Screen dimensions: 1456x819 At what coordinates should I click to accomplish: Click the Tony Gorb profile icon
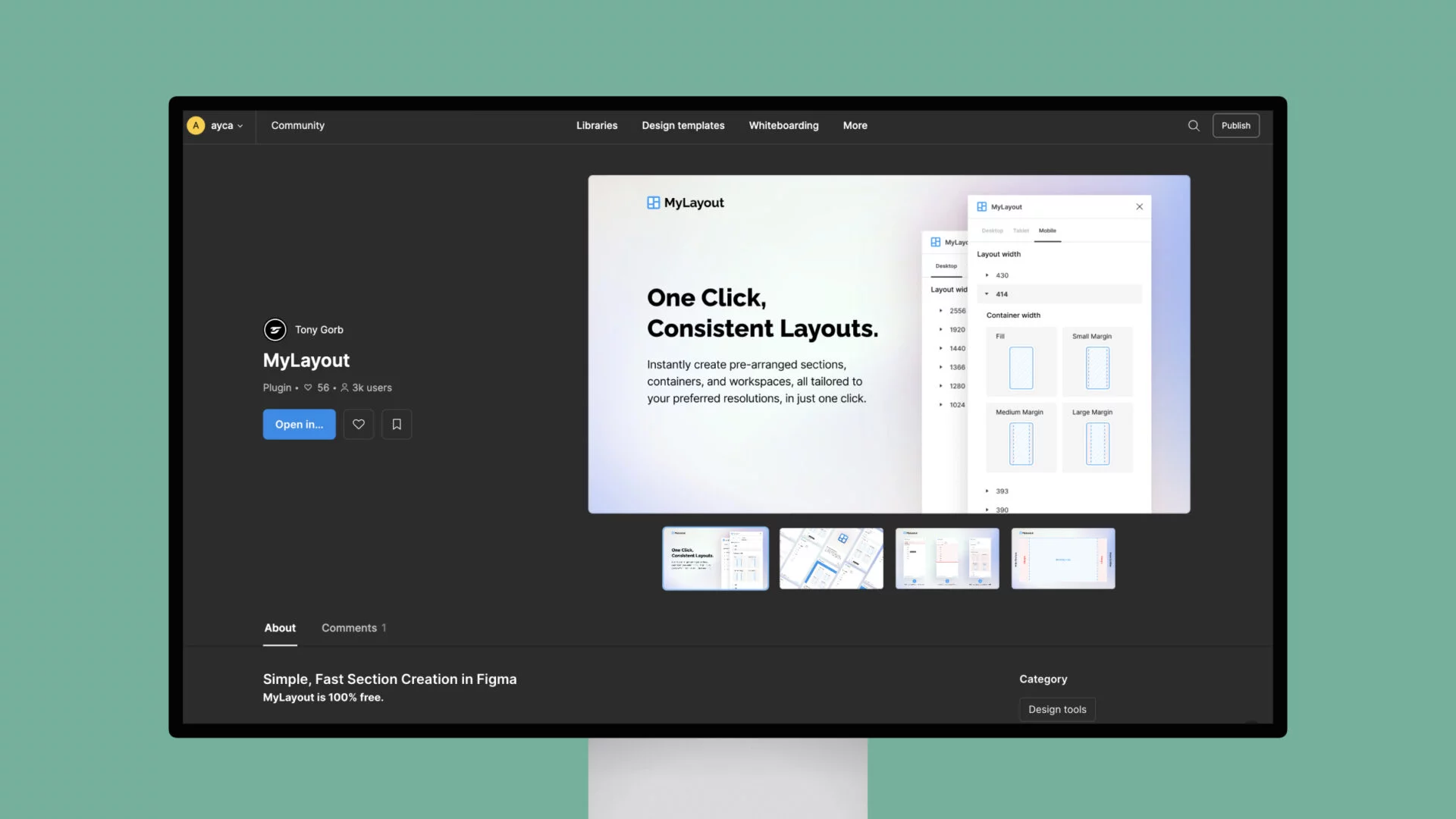(275, 329)
